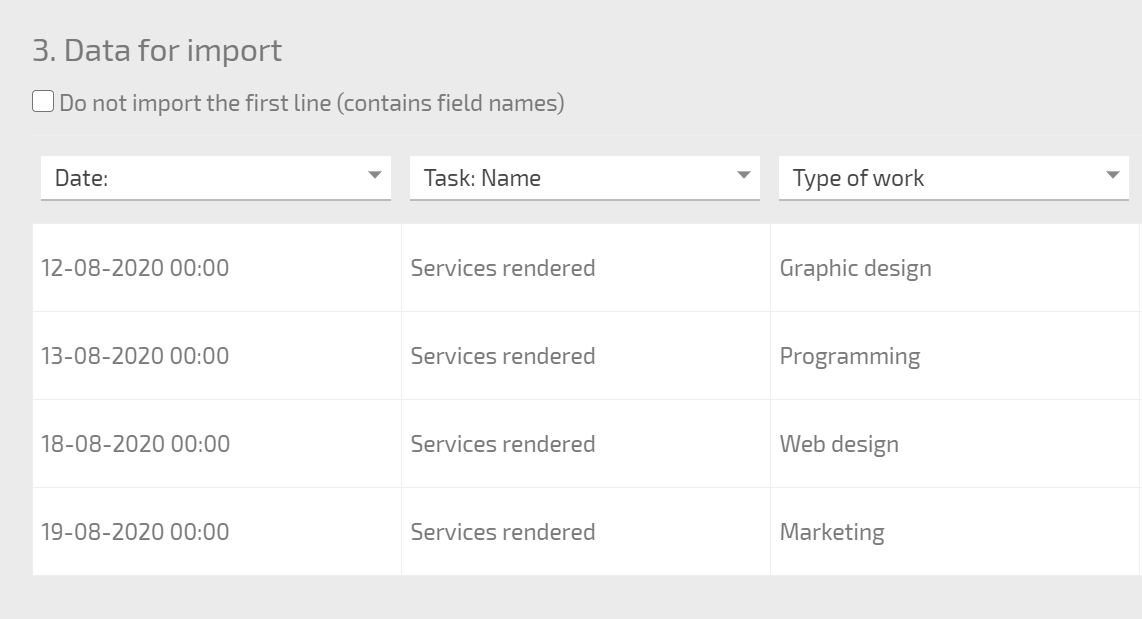The image size is (1142, 619).
Task: Select the 'Graphic design' cell
Action: (955, 268)
